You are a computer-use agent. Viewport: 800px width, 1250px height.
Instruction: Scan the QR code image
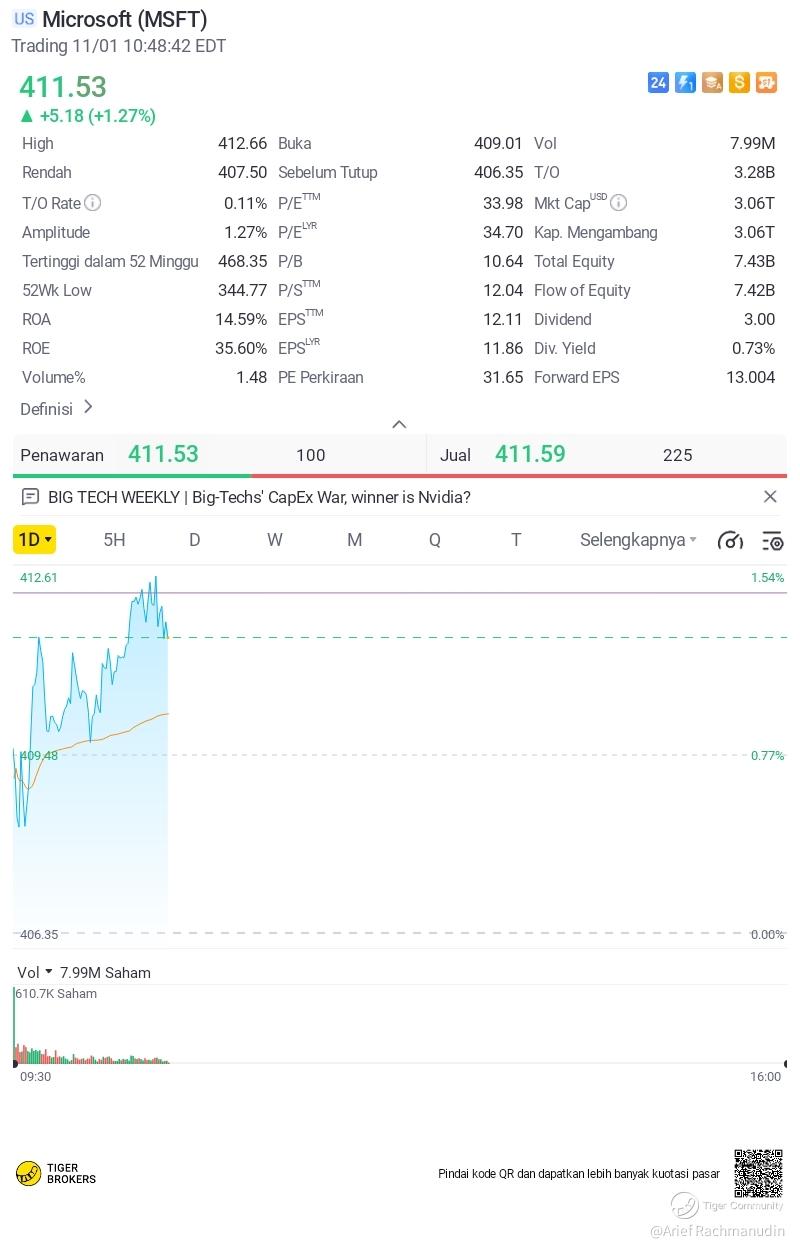(758, 1173)
